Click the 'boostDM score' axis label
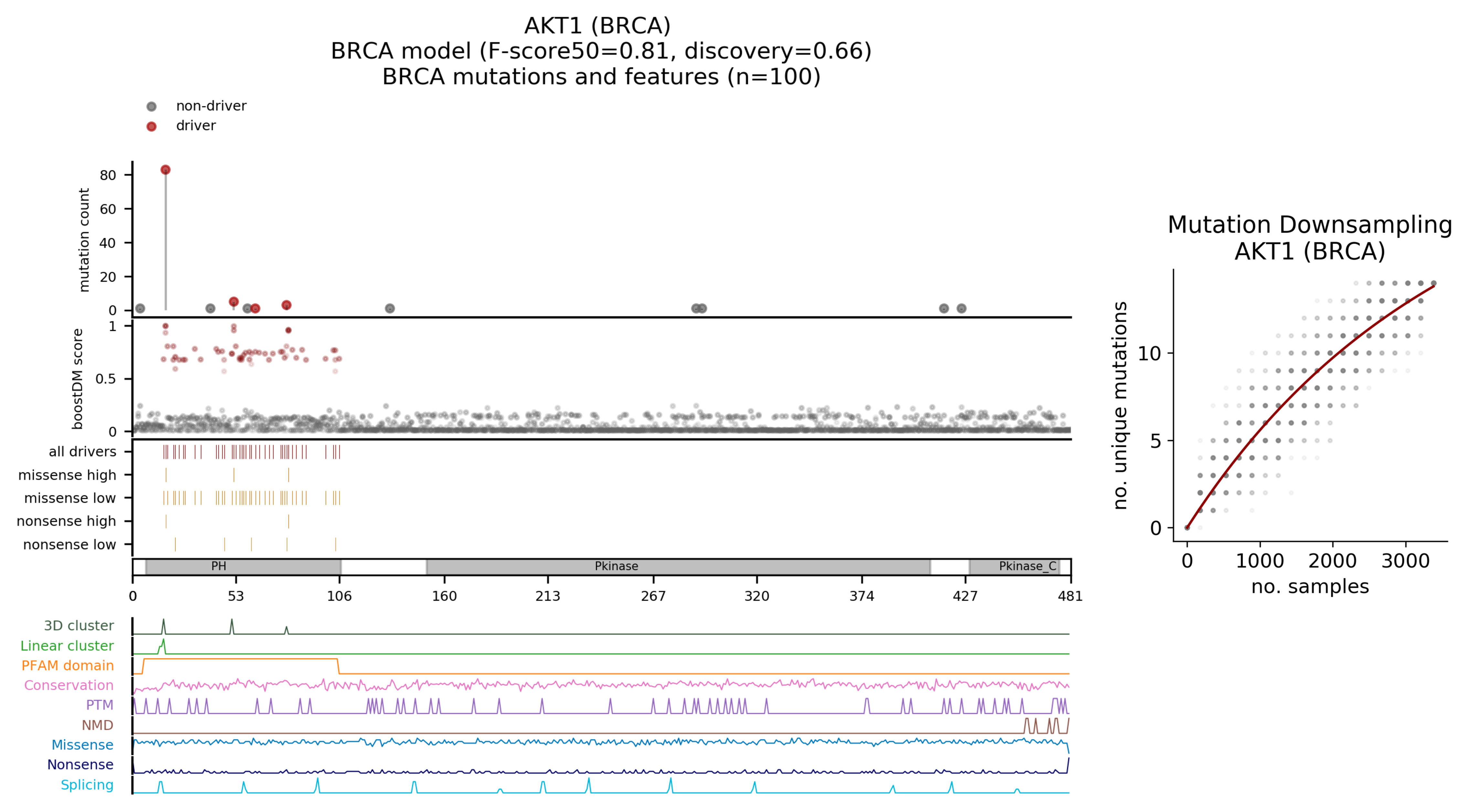The height and width of the screenshot is (812, 1465). click(x=78, y=378)
